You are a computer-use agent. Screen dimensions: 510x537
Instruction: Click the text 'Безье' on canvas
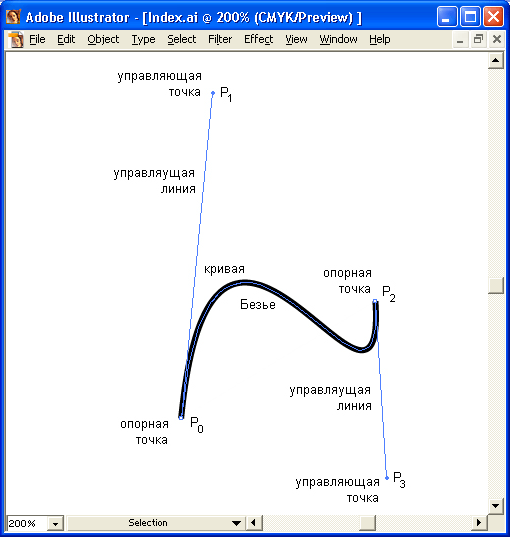click(x=258, y=304)
